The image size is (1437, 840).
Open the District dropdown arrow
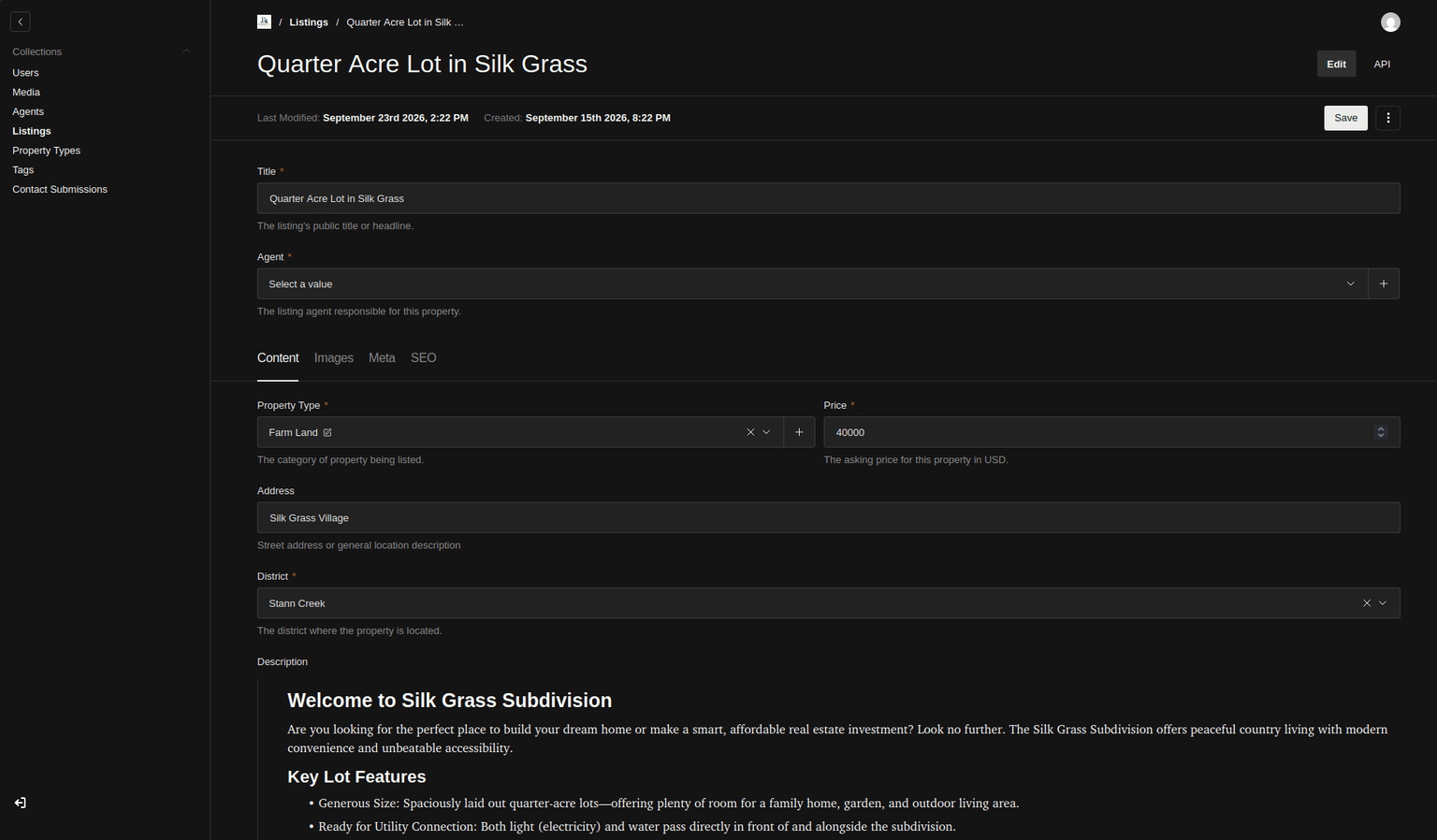point(1383,603)
